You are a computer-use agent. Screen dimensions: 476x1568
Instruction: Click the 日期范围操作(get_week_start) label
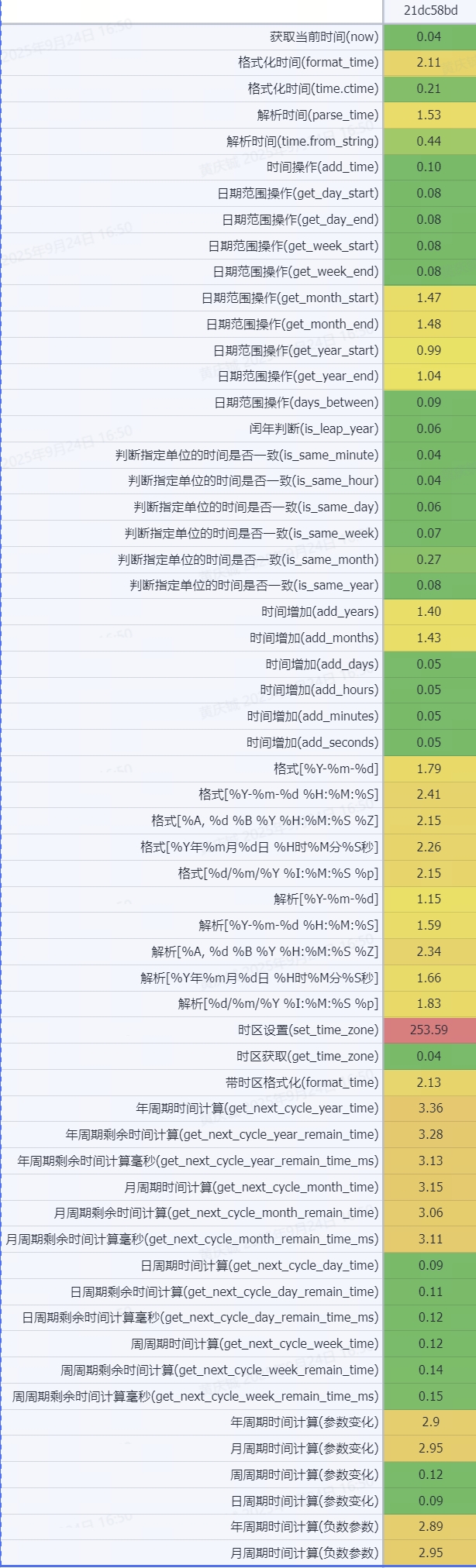(x=293, y=246)
